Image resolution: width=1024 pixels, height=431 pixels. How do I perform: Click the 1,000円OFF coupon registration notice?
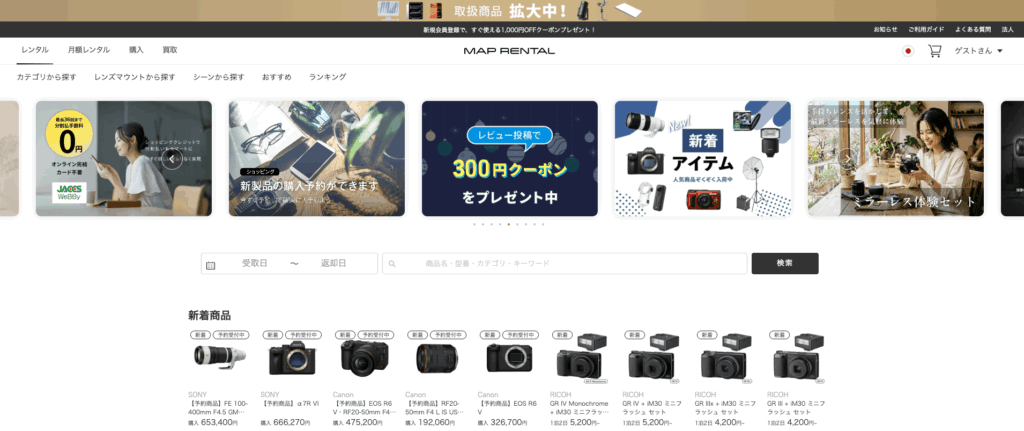tap(509, 30)
